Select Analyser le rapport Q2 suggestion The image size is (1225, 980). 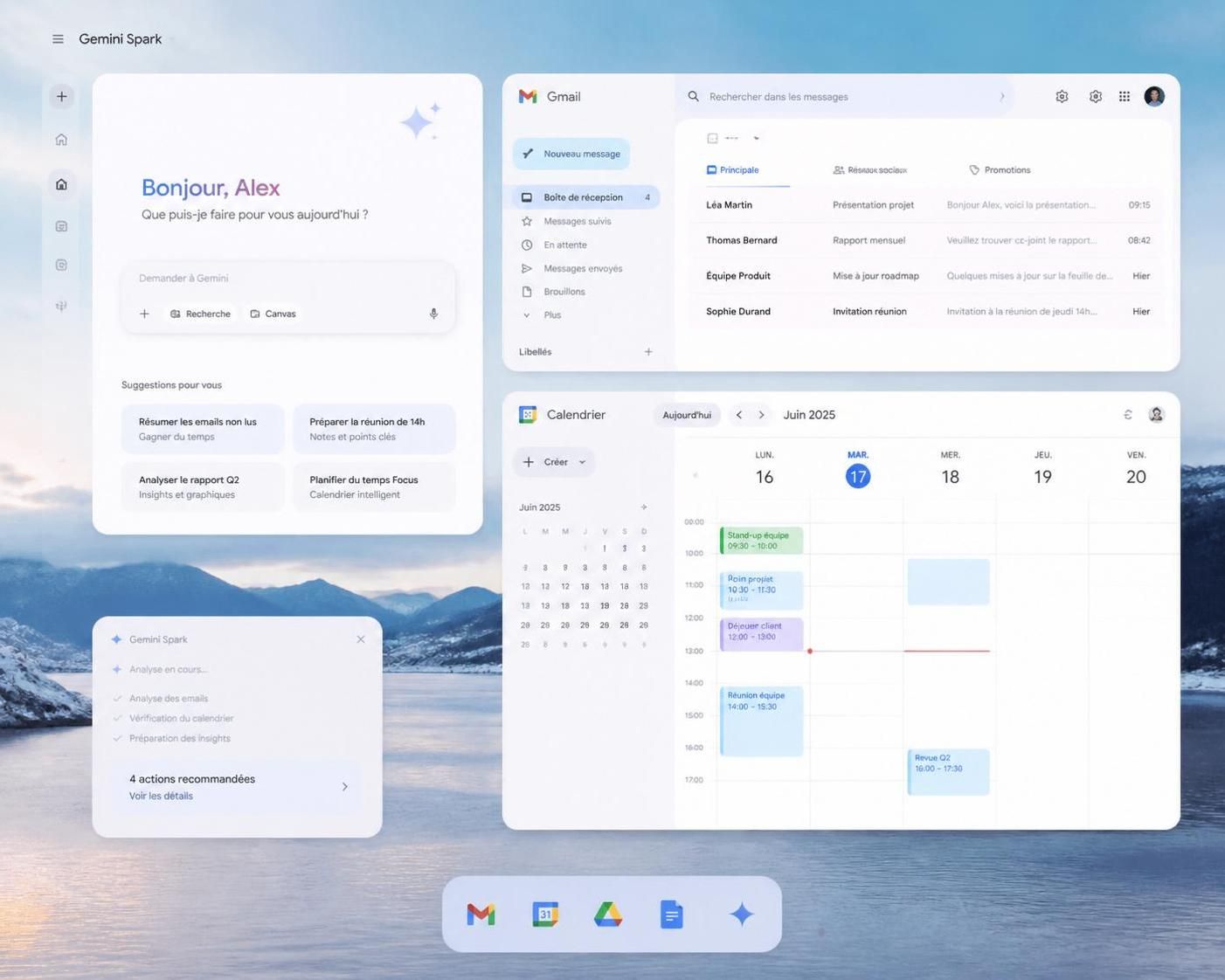point(203,487)
